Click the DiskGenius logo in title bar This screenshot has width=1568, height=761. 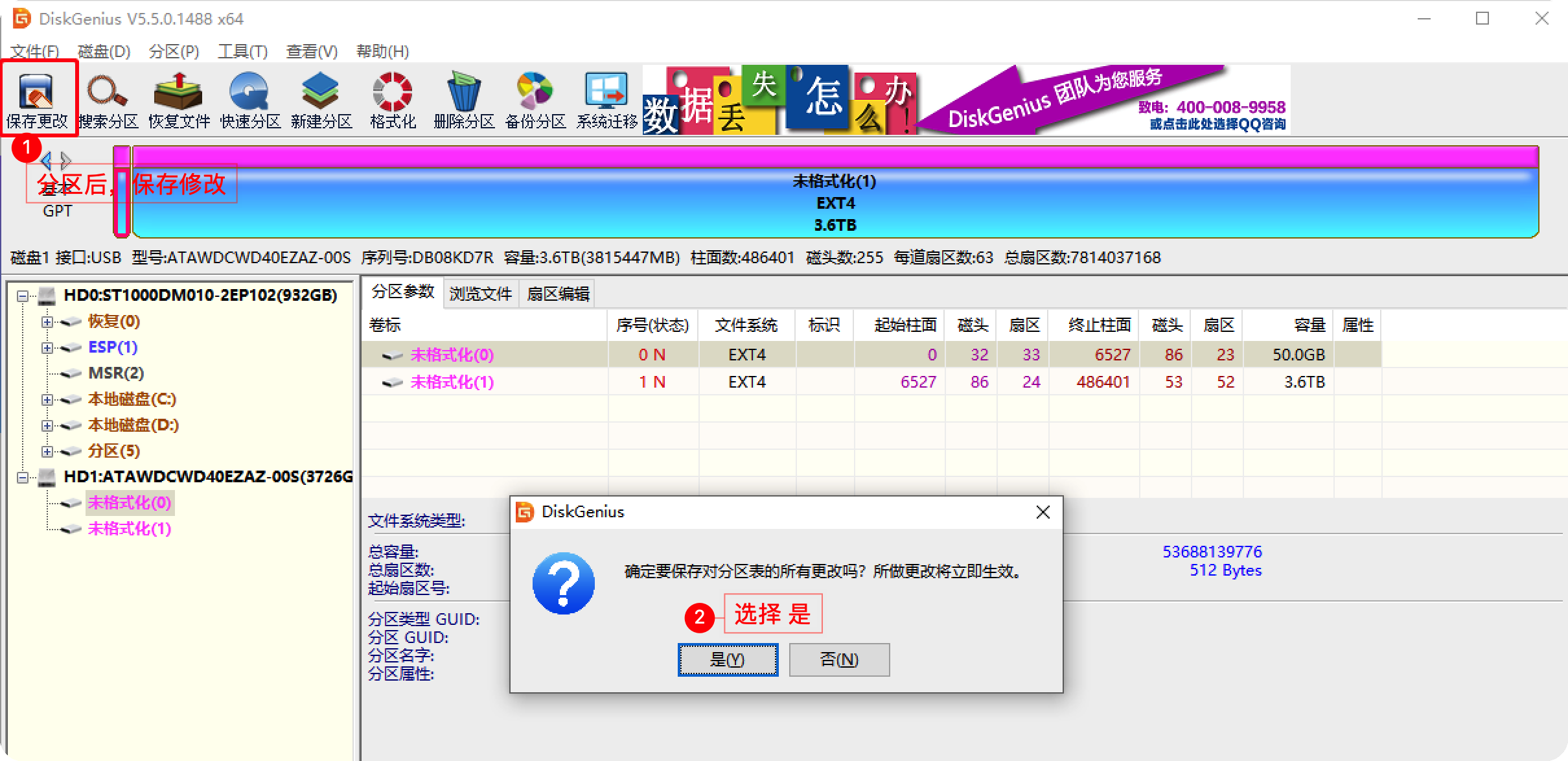[21, 18]
